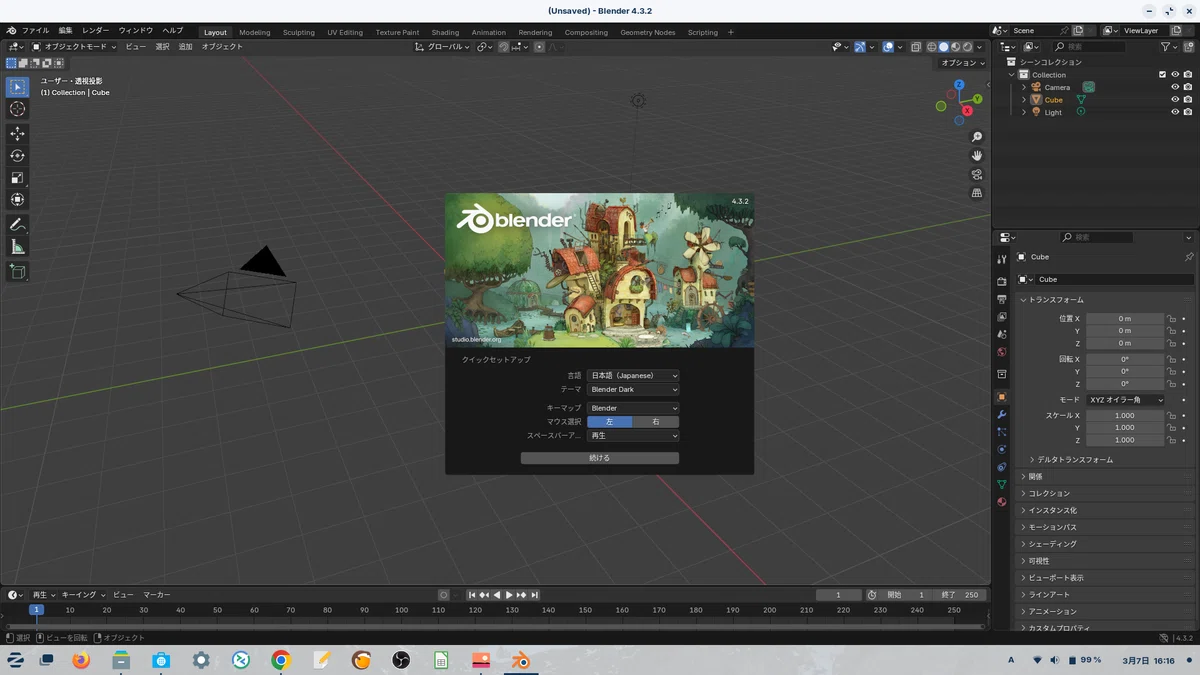Disable Cube in renders via camera icon

[x=1188, y=100]
